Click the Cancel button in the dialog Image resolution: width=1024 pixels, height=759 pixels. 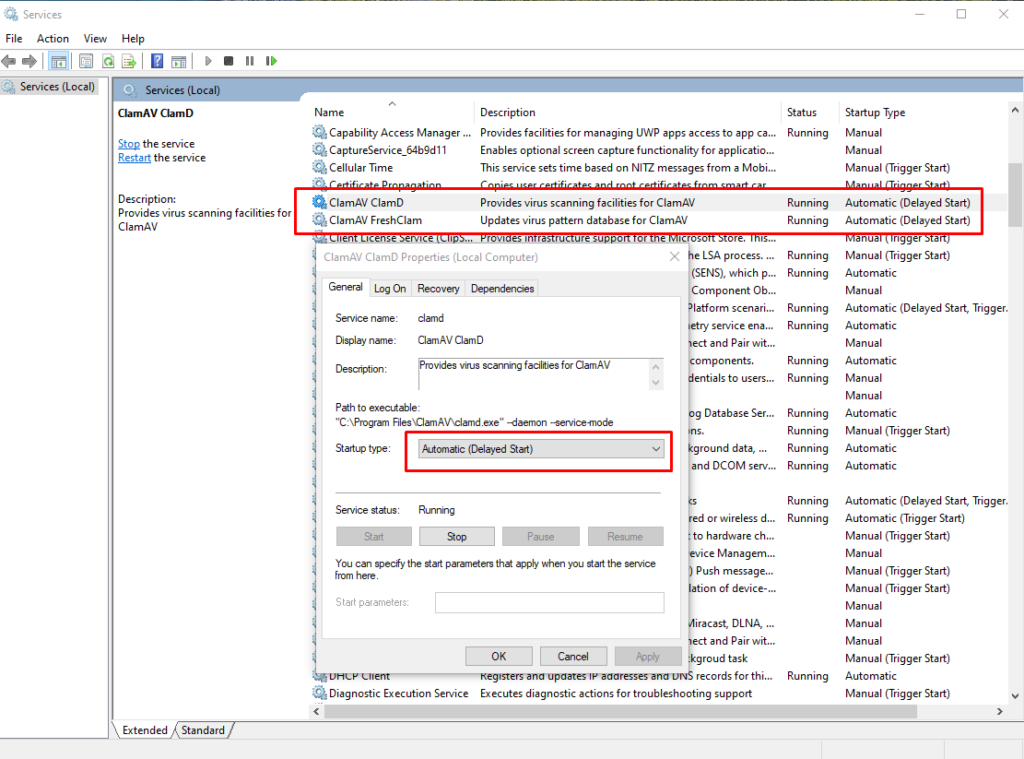pyautogui.click(x=573, y=656)
